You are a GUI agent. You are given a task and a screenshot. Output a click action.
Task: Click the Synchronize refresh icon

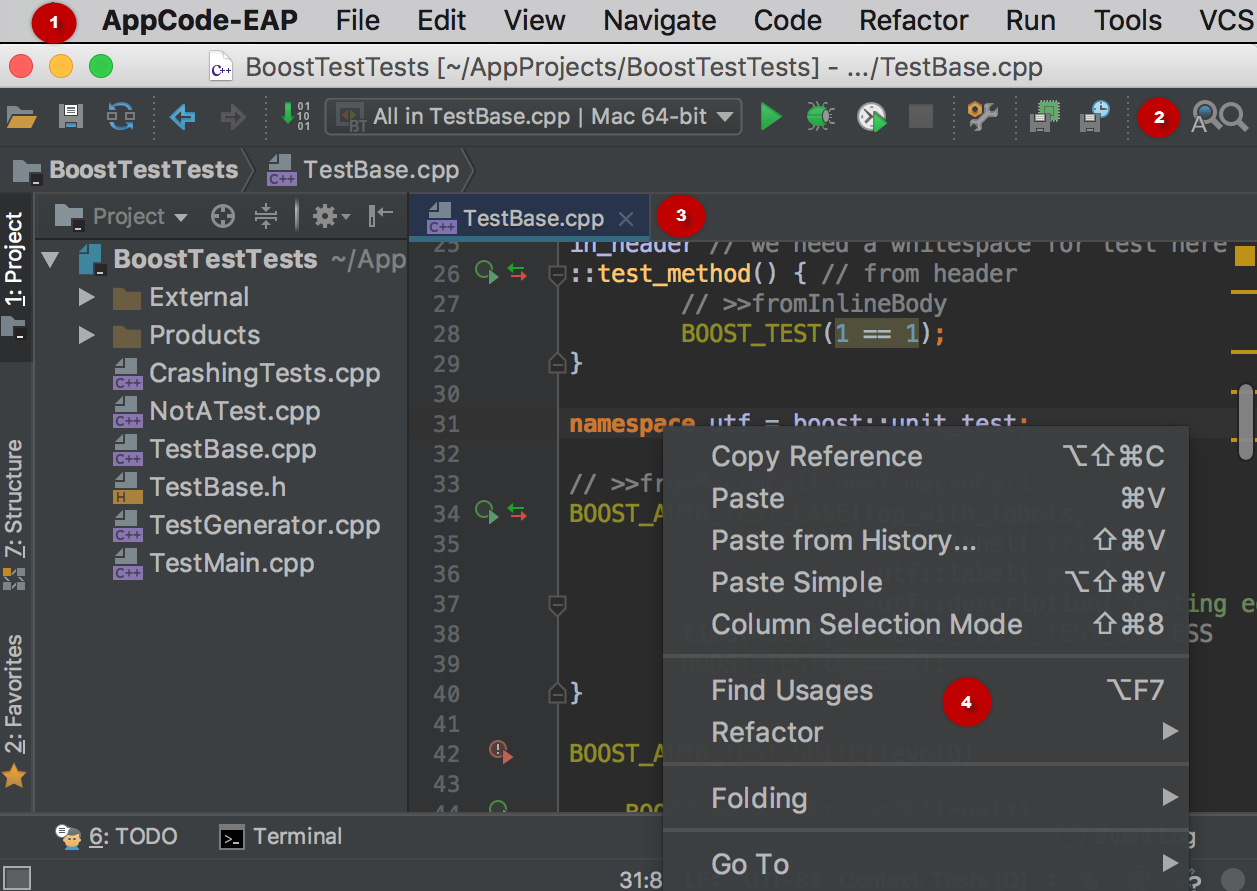tap(121, 117)
